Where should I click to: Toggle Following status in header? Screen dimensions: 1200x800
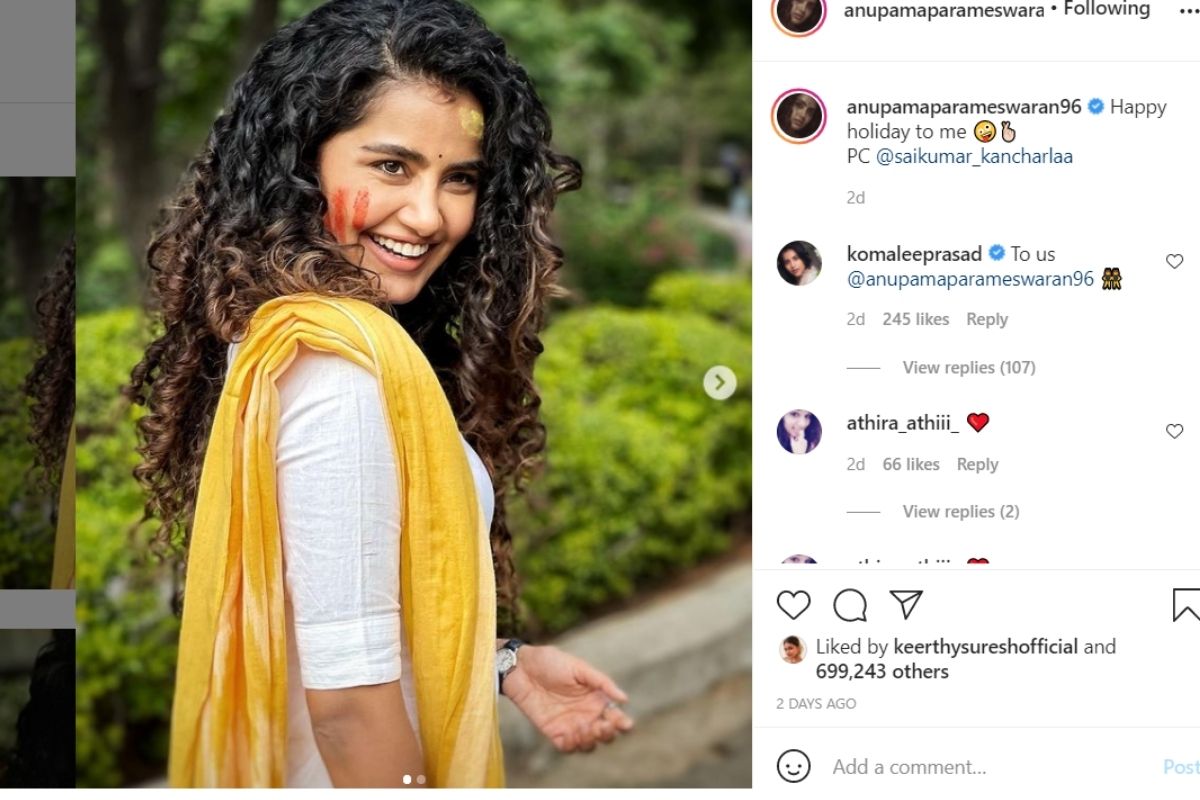click(x=1106, y=9)
